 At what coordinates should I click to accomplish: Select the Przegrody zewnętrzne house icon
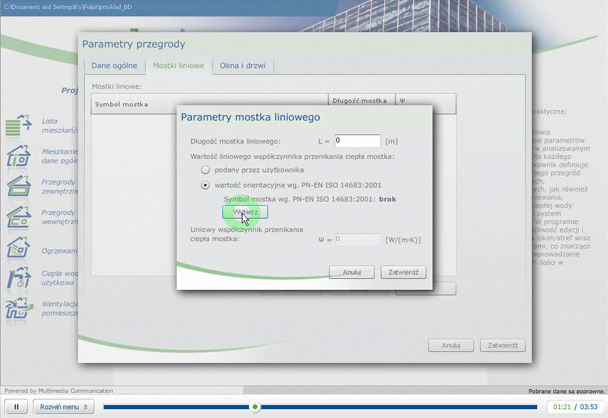pos(19,186)
